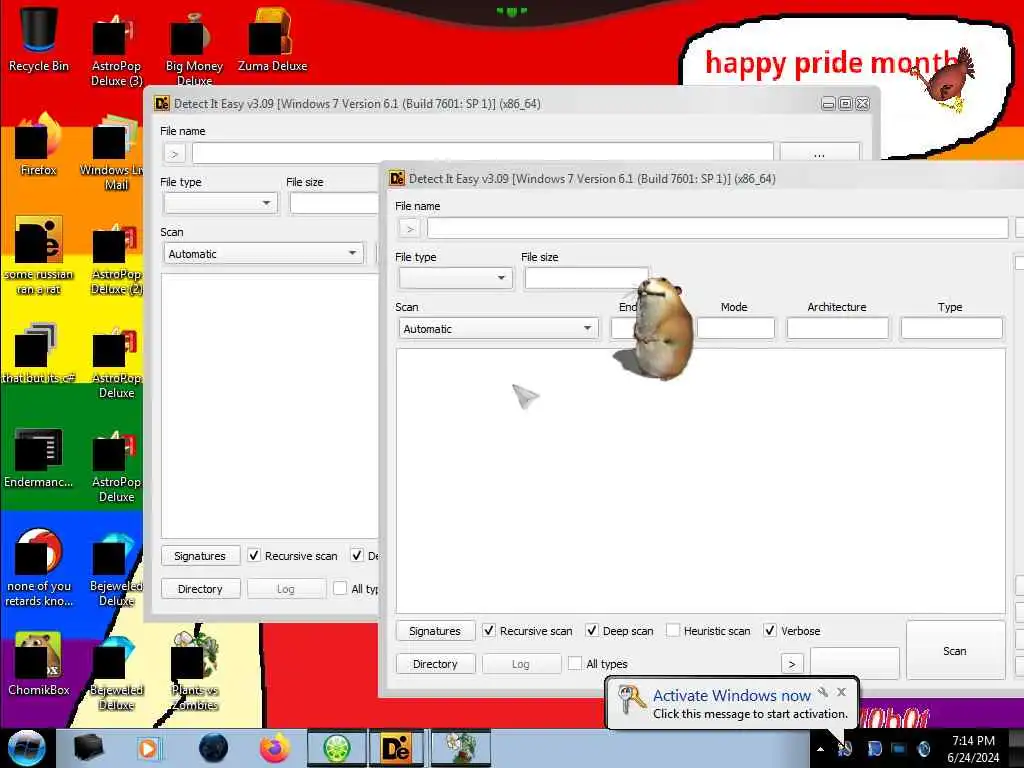
Task: Click the Plants vs Zombies taskbar button
Action: point(460,748)
